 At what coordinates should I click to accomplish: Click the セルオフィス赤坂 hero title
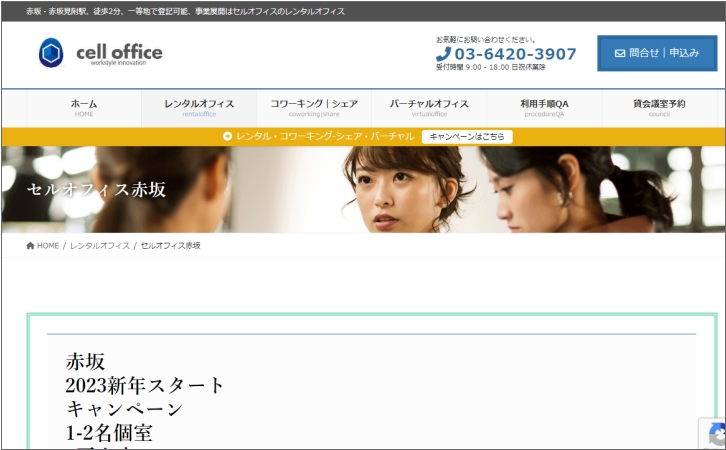click(96, 189)
